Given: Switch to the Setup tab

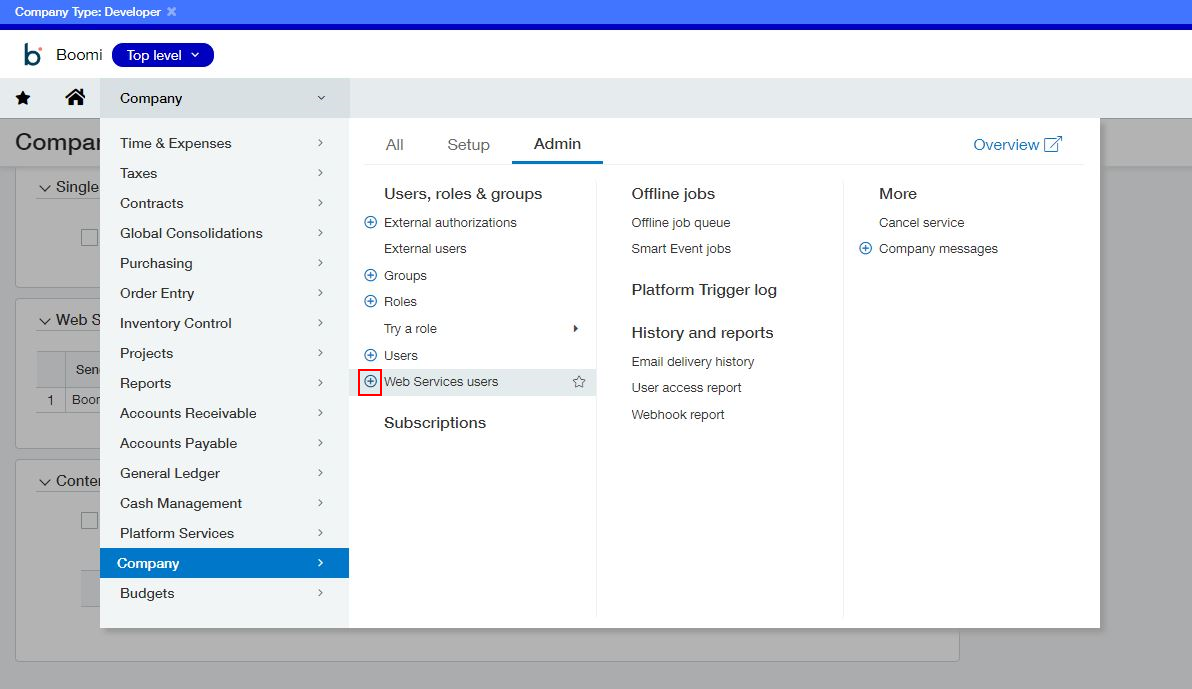Looking at the screenshot, I should pyautogui.click(x=468, y=144).
